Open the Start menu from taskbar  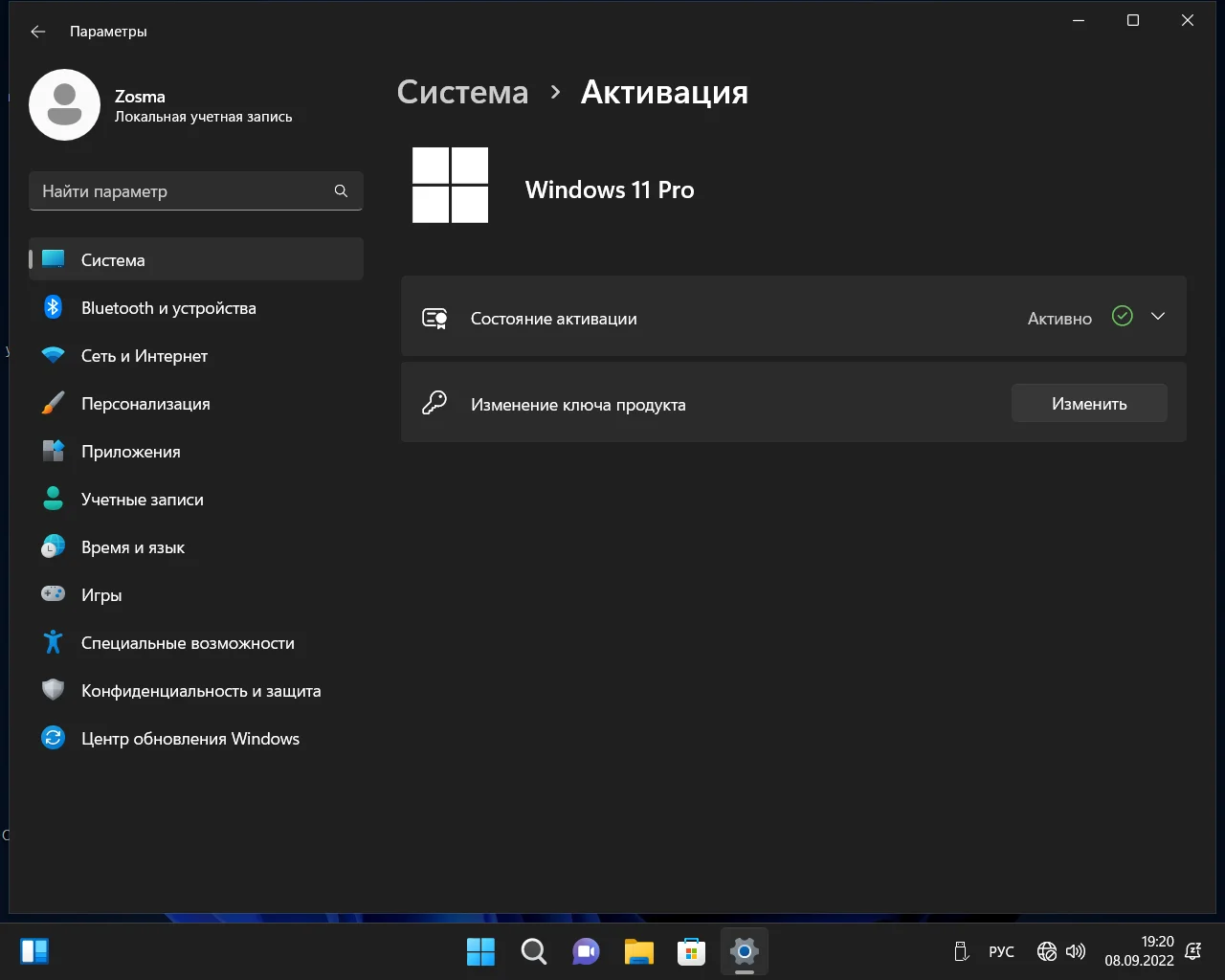click(480, 951)
